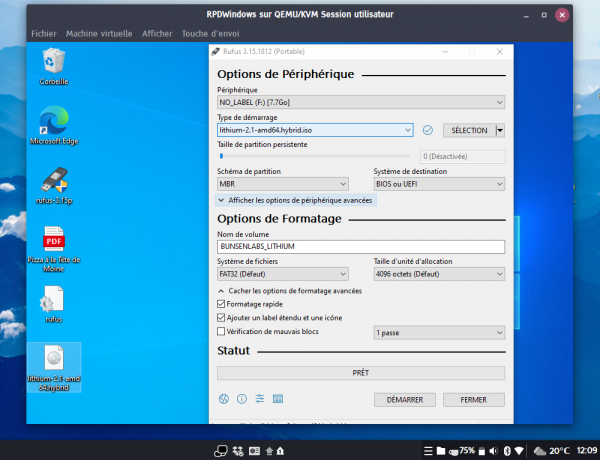Expand Afficher les options de périphérique avancées
Screen dimensions: 600x460
294,200
